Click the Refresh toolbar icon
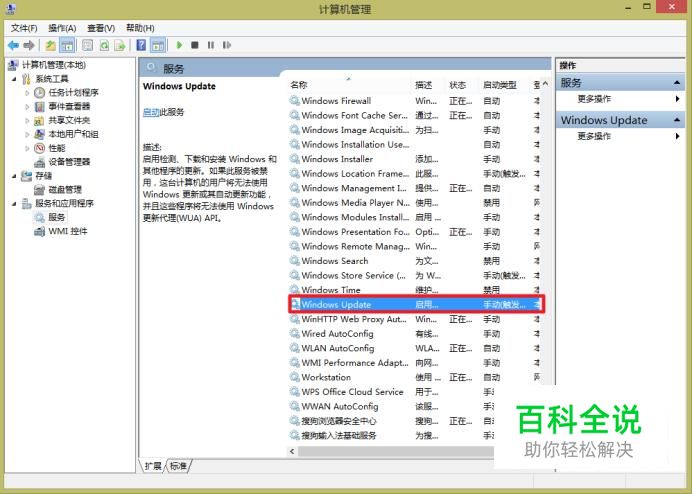 [104, 45]
